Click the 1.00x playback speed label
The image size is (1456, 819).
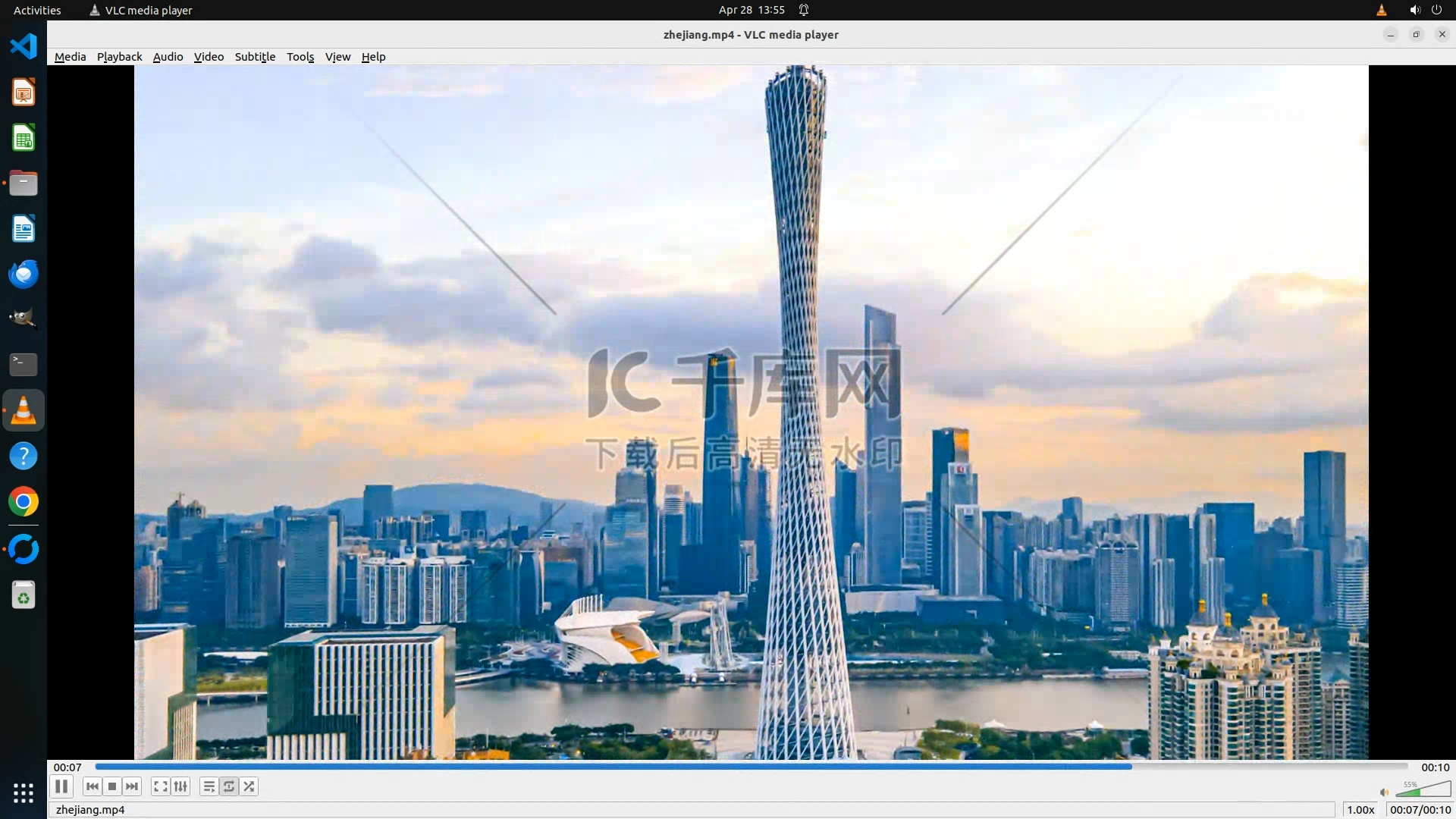coord(1360,810)
